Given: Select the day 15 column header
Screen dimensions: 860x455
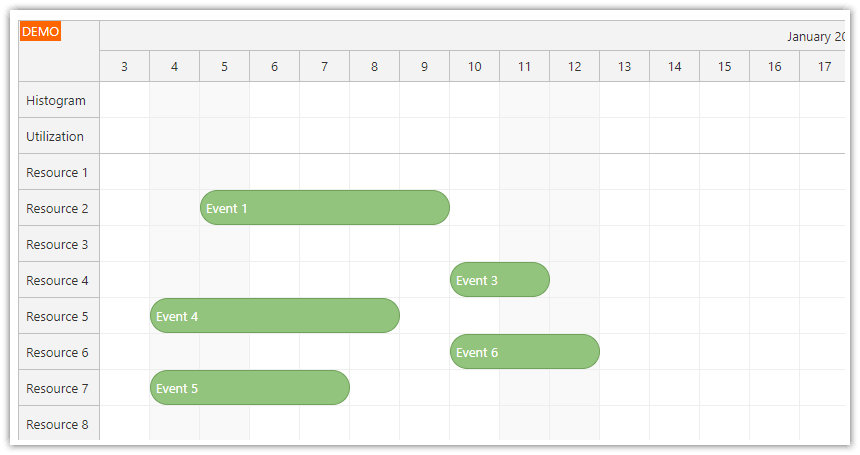Looking at the screenshot, I should tap(724, 67).
